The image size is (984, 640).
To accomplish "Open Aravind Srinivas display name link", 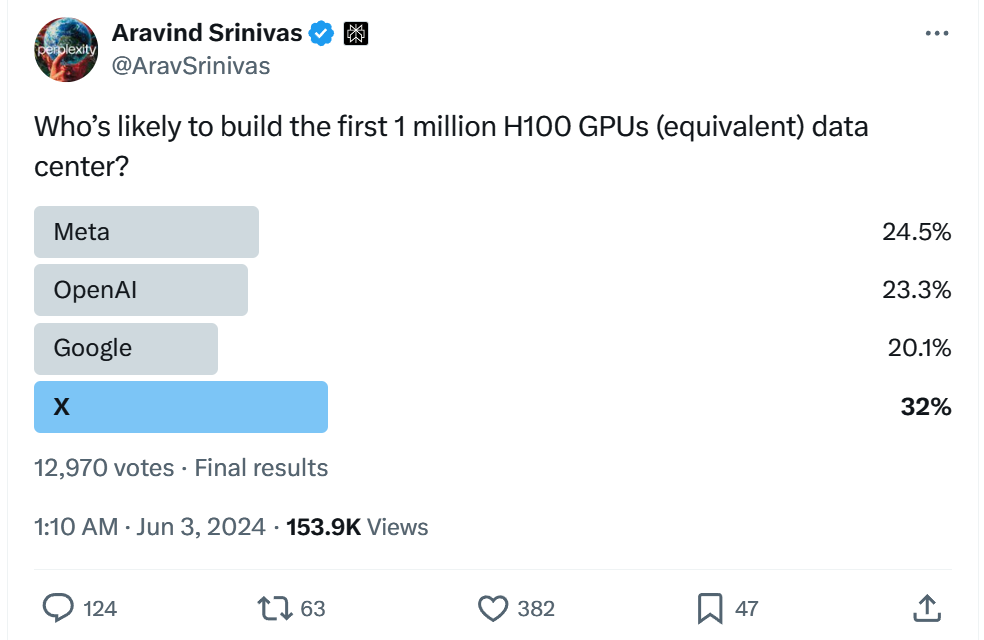I will [207, 33].
